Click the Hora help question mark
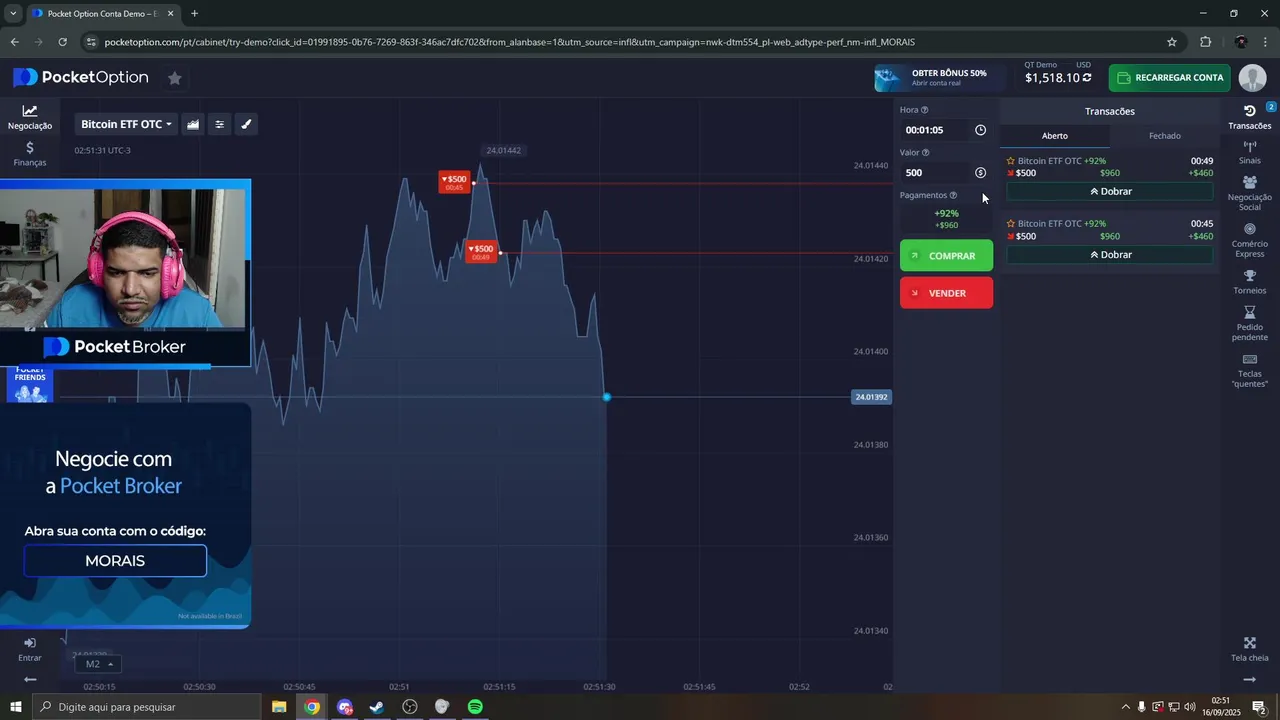 (x=924, y=110)
